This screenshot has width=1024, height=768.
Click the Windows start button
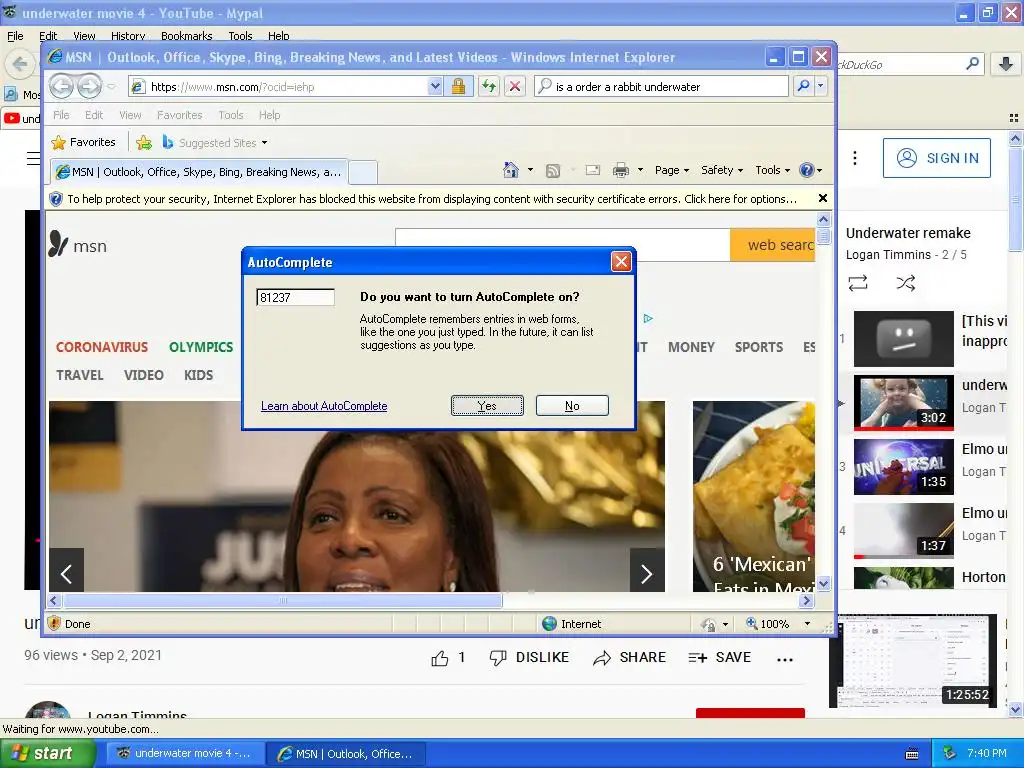tap(47, 753)
